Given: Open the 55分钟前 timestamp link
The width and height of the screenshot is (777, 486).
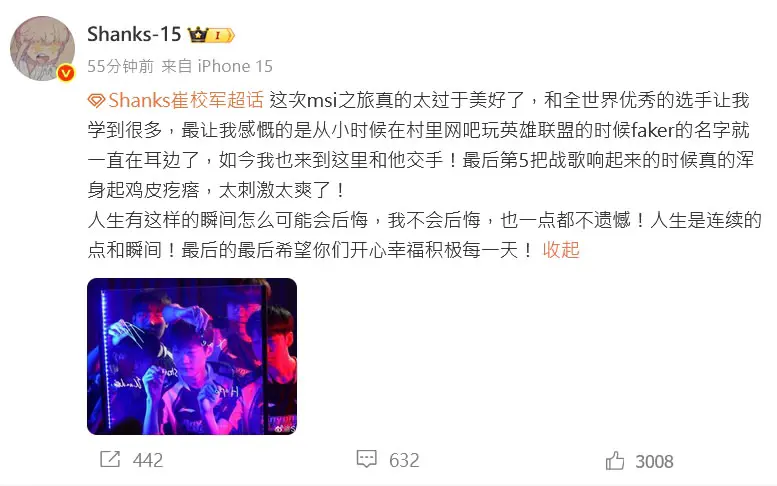Looking at the screenshot, I should (120, 66).
